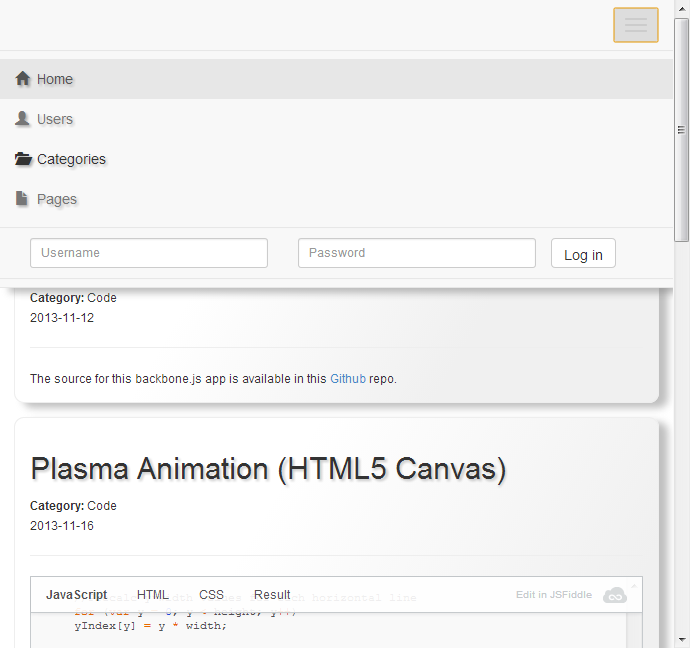Show the CSS tab in JSFiddle embed

211,595
